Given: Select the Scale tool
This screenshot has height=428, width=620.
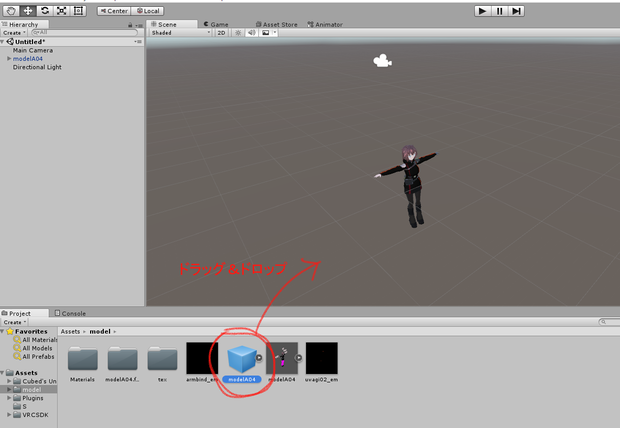Looking at the screenshot, I should (62, 11).
